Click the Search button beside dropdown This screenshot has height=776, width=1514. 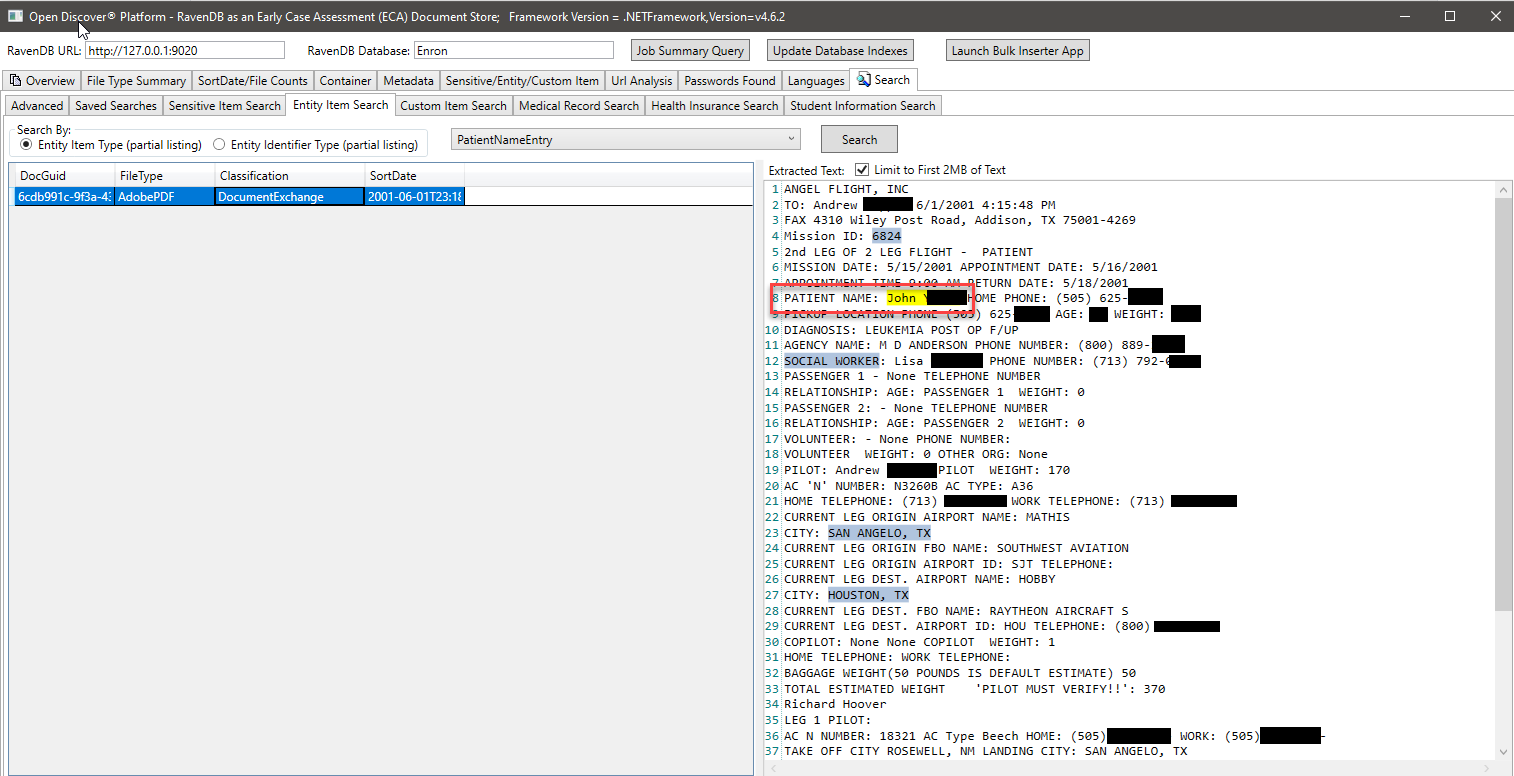pyautogui.click(x=859, y=140)
